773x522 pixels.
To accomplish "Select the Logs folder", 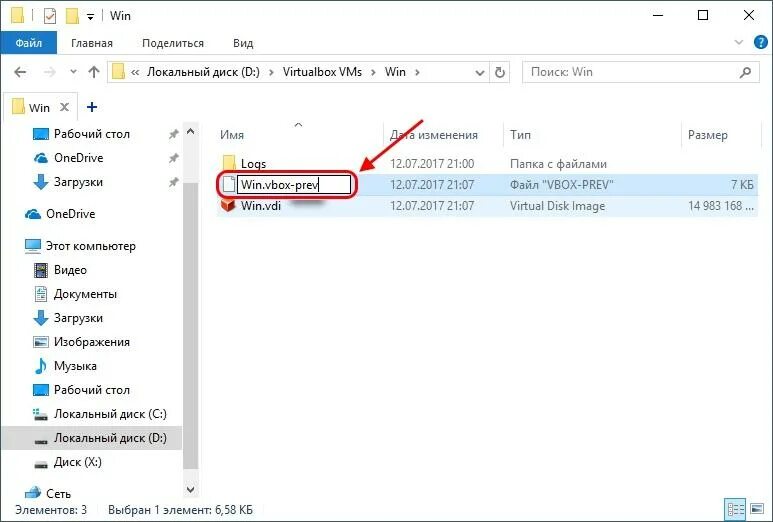I will [x=253, y=164].
